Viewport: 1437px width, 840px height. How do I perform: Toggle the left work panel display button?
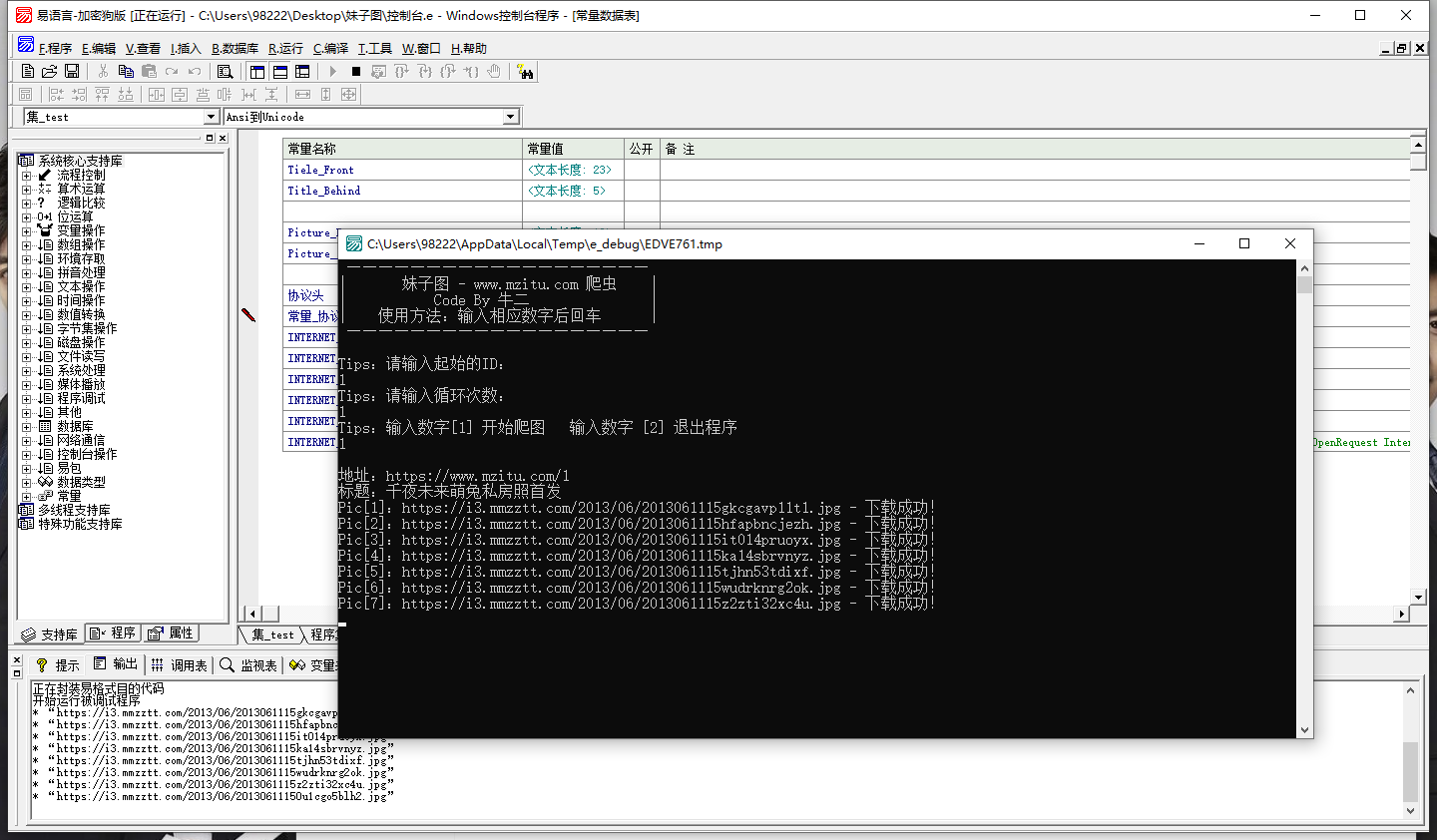point(257,72)
